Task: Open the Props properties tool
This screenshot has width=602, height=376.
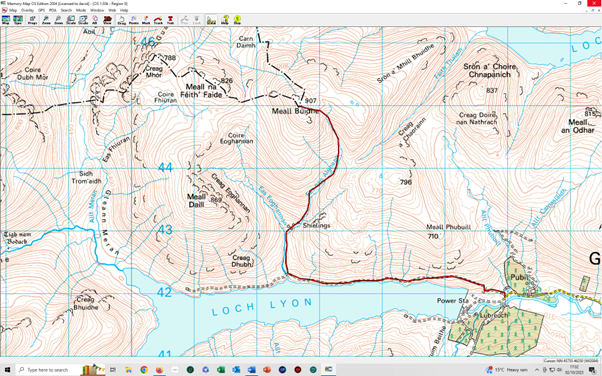Action: point(32,20)
